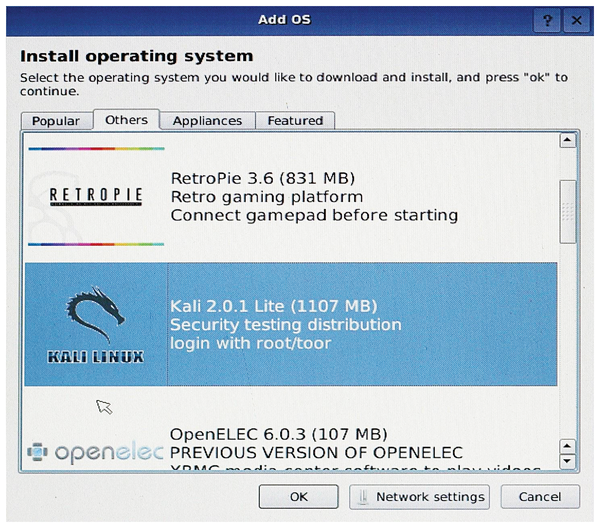Open the help question mark button
Viewport: 600px width, 528px height.
click(547, 20)
